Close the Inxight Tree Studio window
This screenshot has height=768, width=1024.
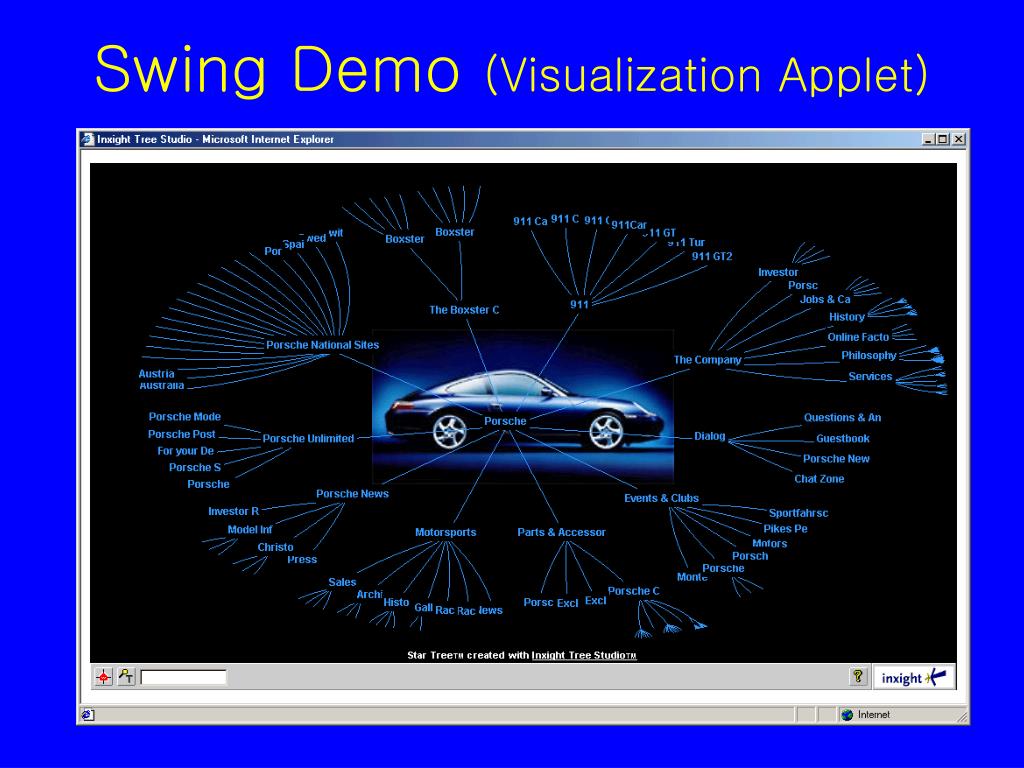(958, 139)
